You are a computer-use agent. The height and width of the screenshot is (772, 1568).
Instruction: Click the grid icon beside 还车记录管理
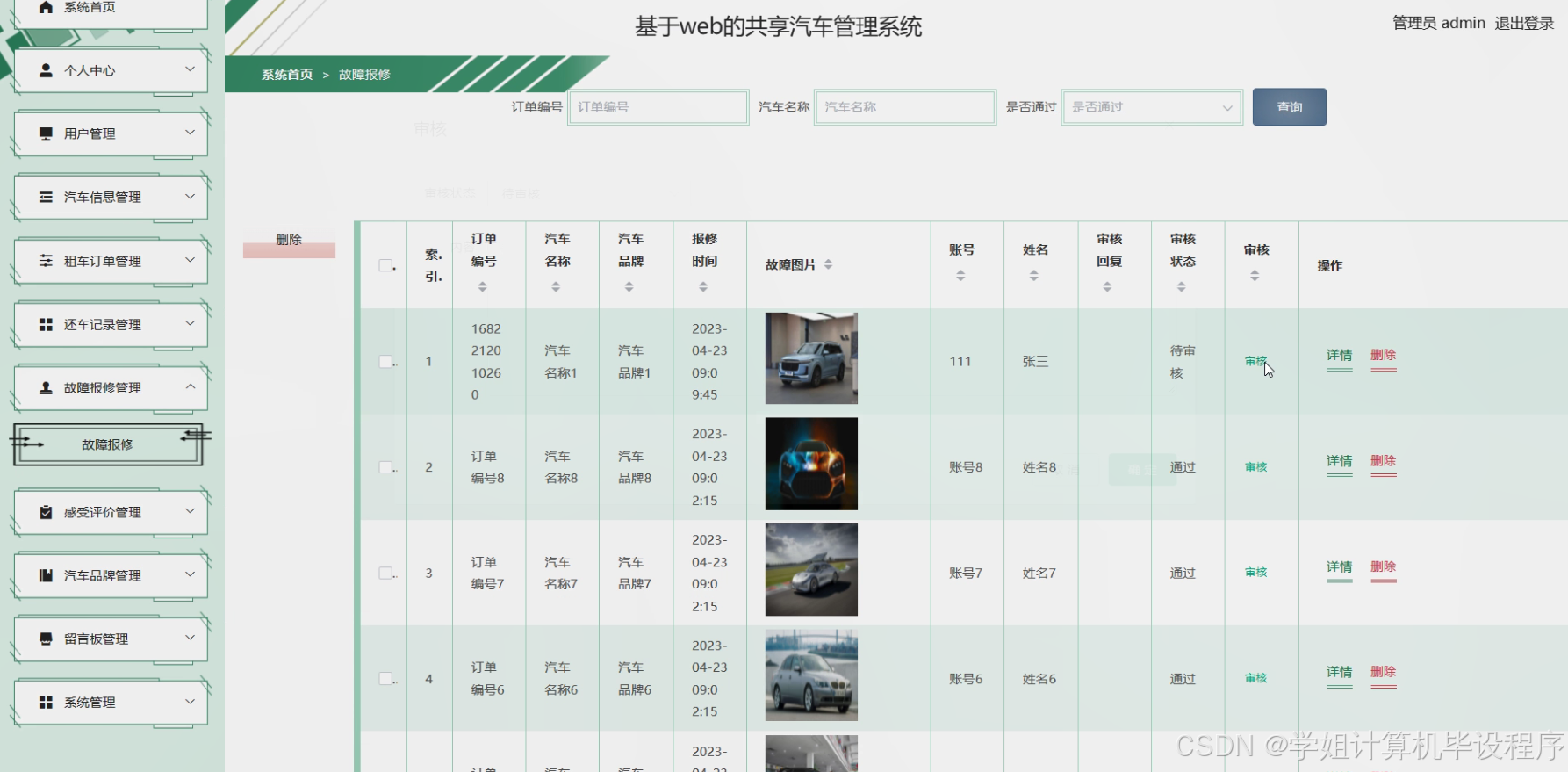coord(46,324)
